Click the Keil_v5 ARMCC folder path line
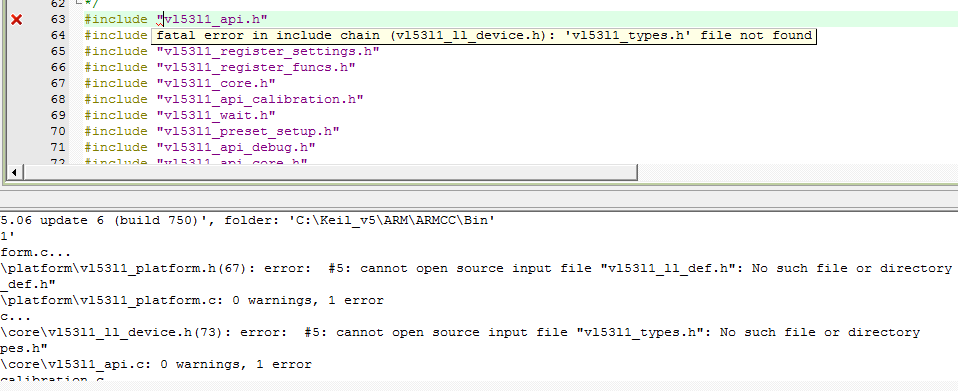Image resolution: width=958 pixels, height=391 pixels. pyautogui.click(x=247, y=220)
